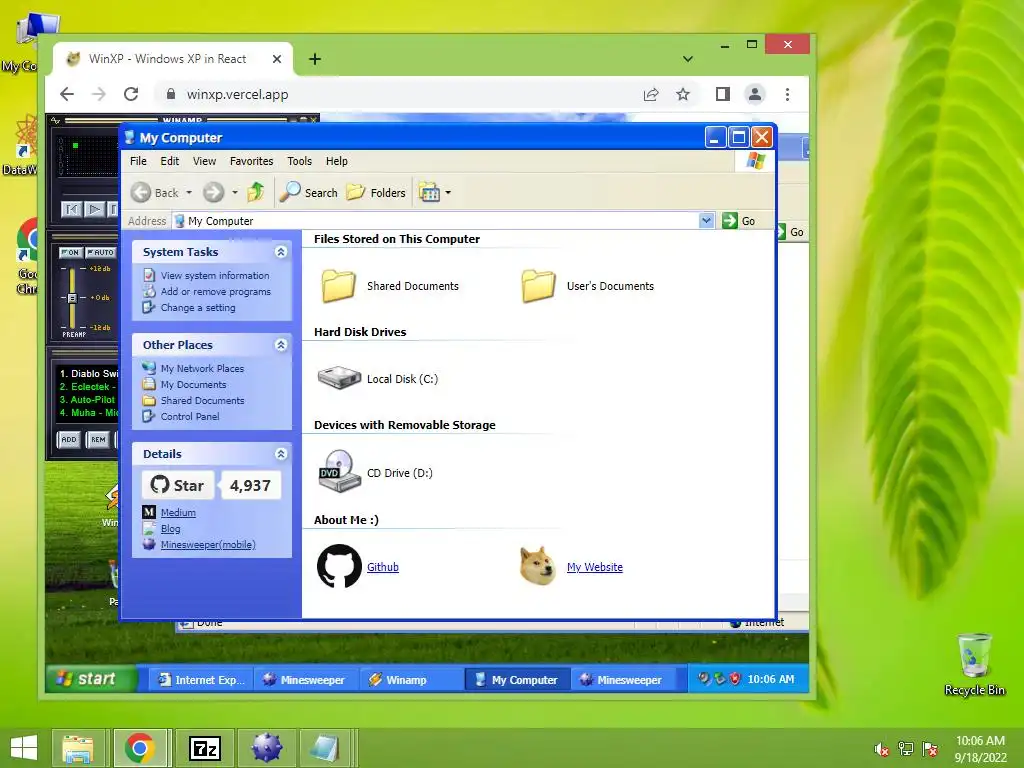Bookmark this tab with star icon
Screen dimensions: 1024x768
683,94
